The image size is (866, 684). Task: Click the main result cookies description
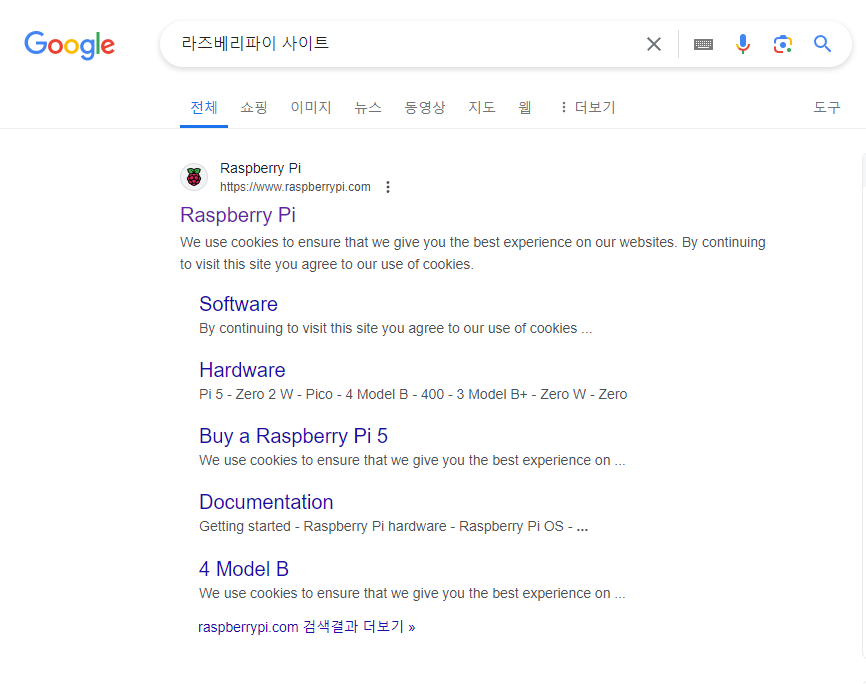(473, 254)
